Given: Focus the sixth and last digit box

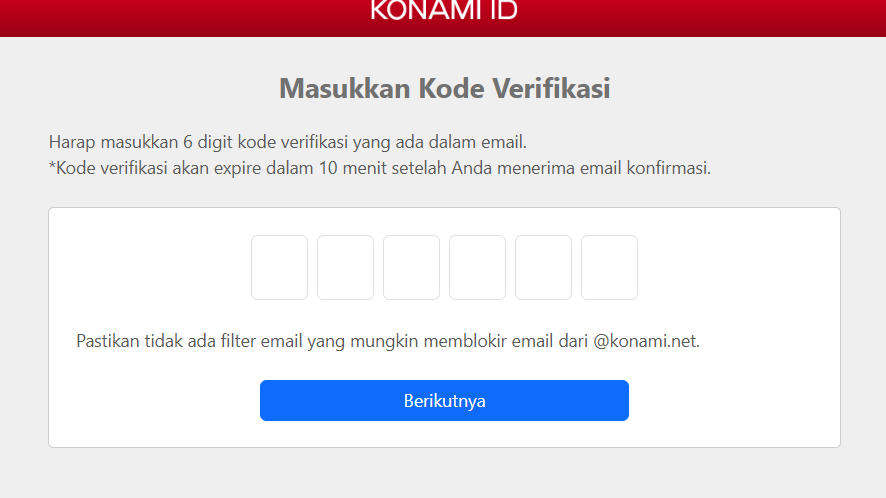Looking at the screenshot, I should [609, 267].
